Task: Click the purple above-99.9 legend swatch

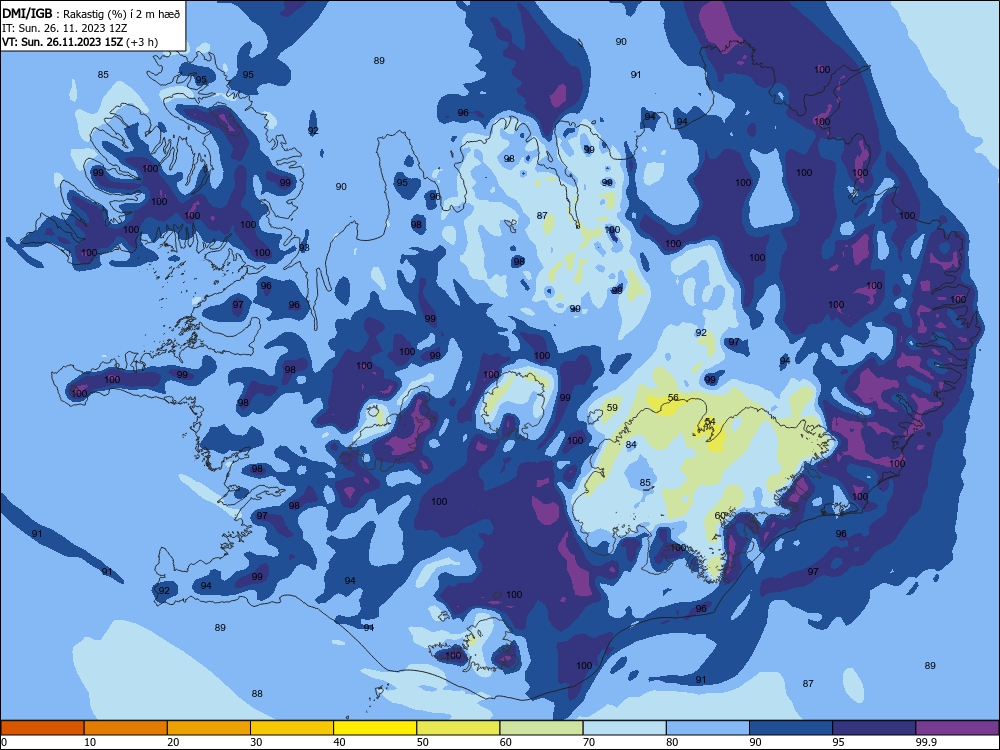Action: (x=957, y=728)
